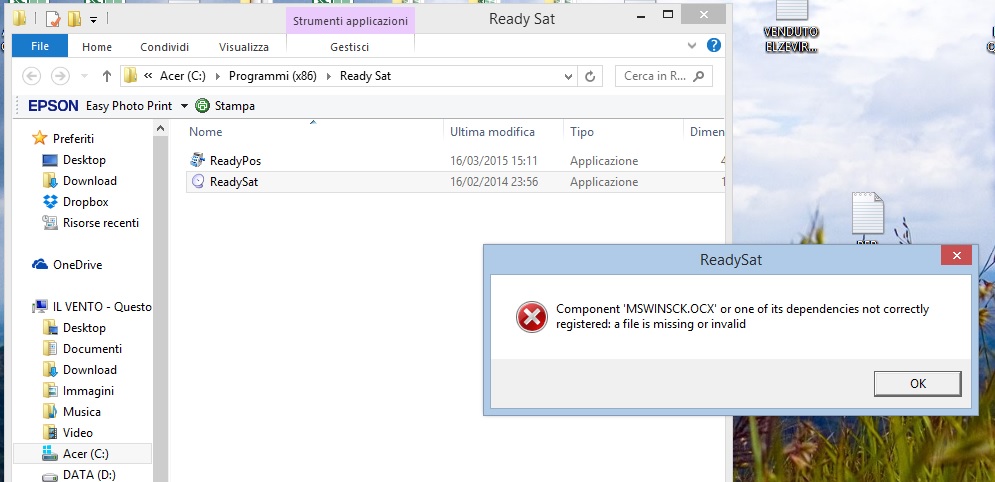Open the Condividi ribbon tab

(164, 47)
